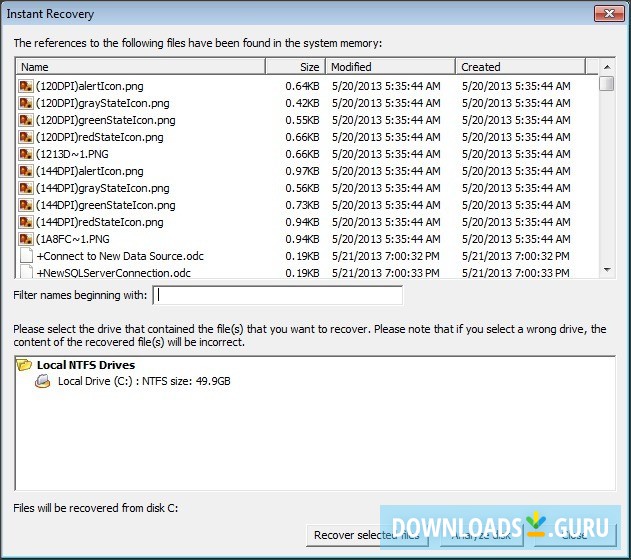Sort files by Modified column header
631x560 pixels.
click(x=390, y=67)
